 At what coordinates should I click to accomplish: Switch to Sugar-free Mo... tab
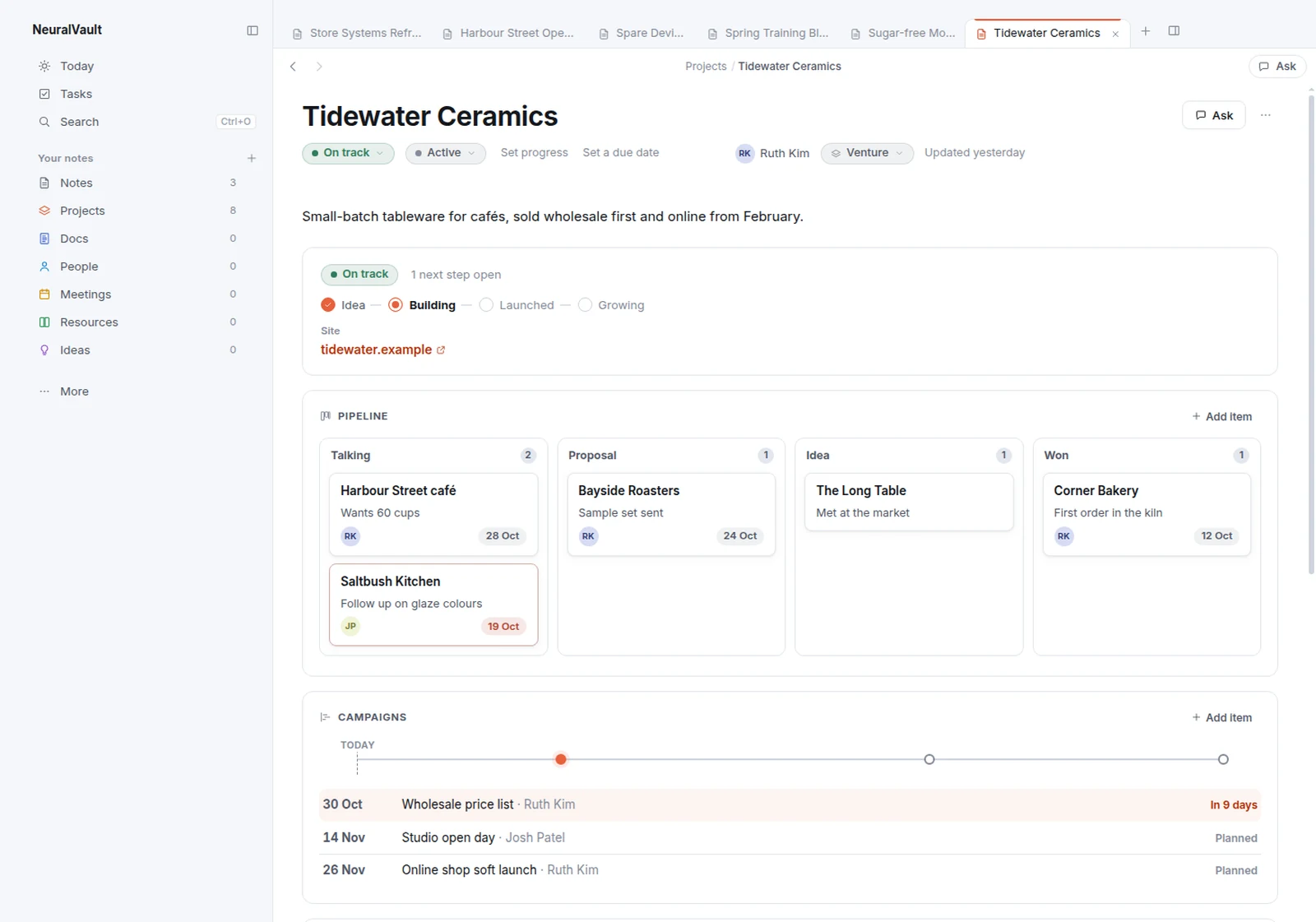903,34
